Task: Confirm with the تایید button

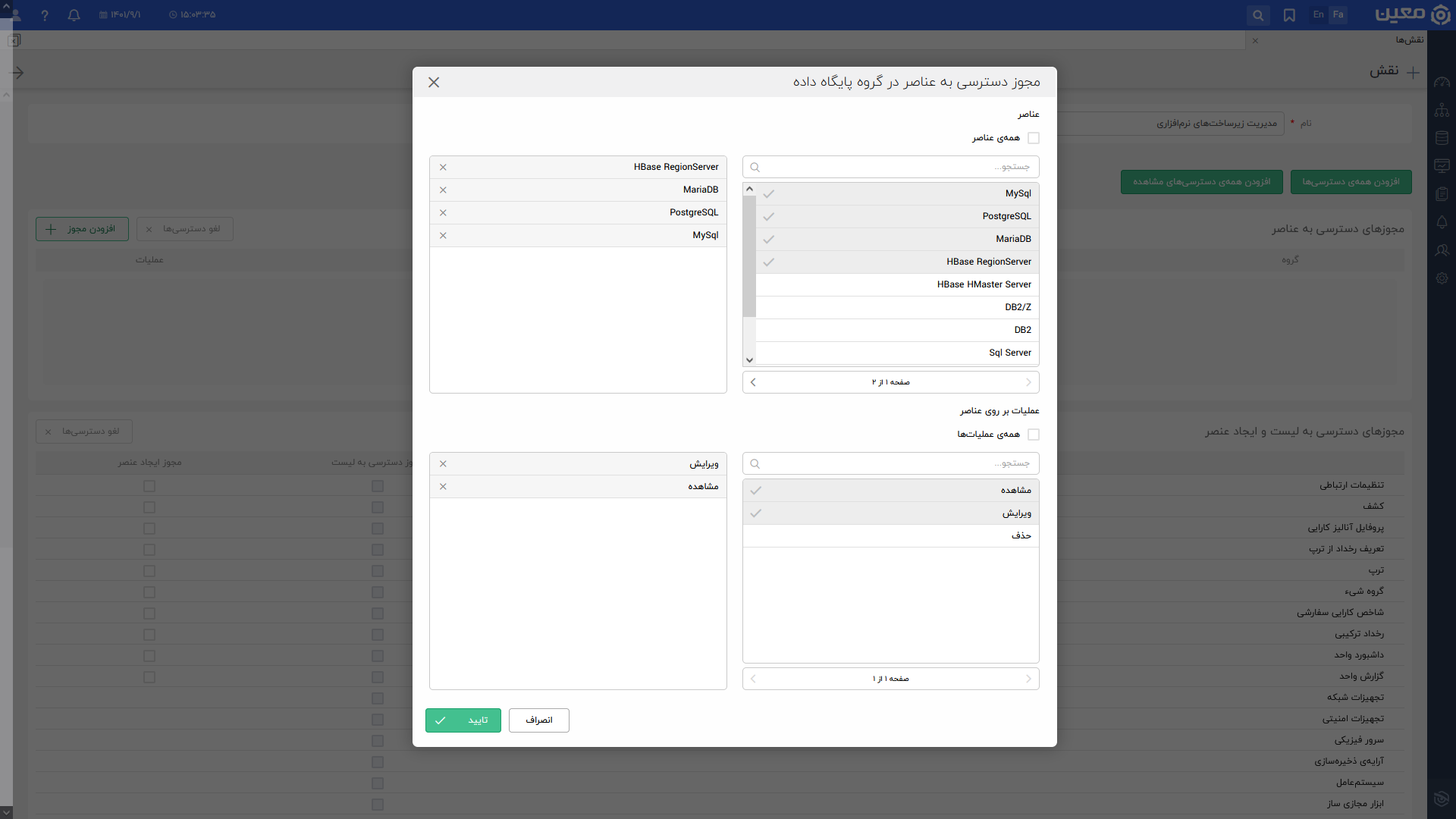Action: (463, 720)
